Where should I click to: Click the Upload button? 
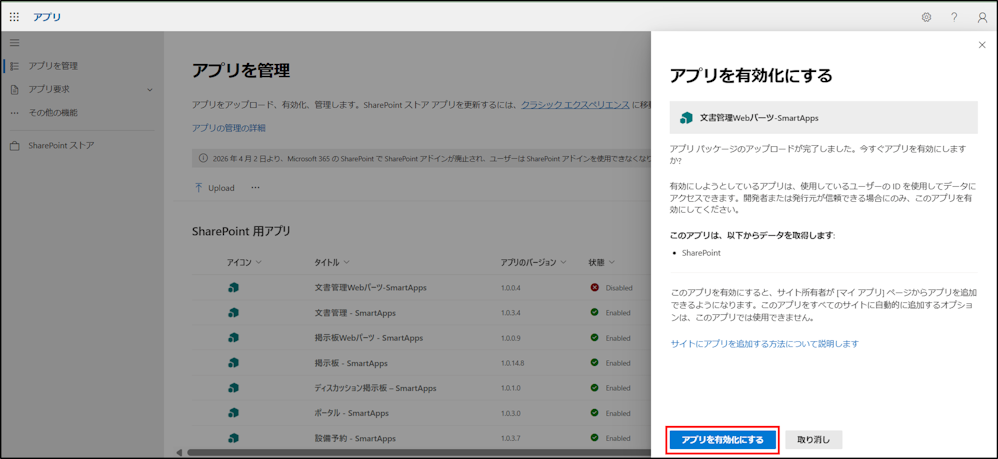tap(214, 188)
